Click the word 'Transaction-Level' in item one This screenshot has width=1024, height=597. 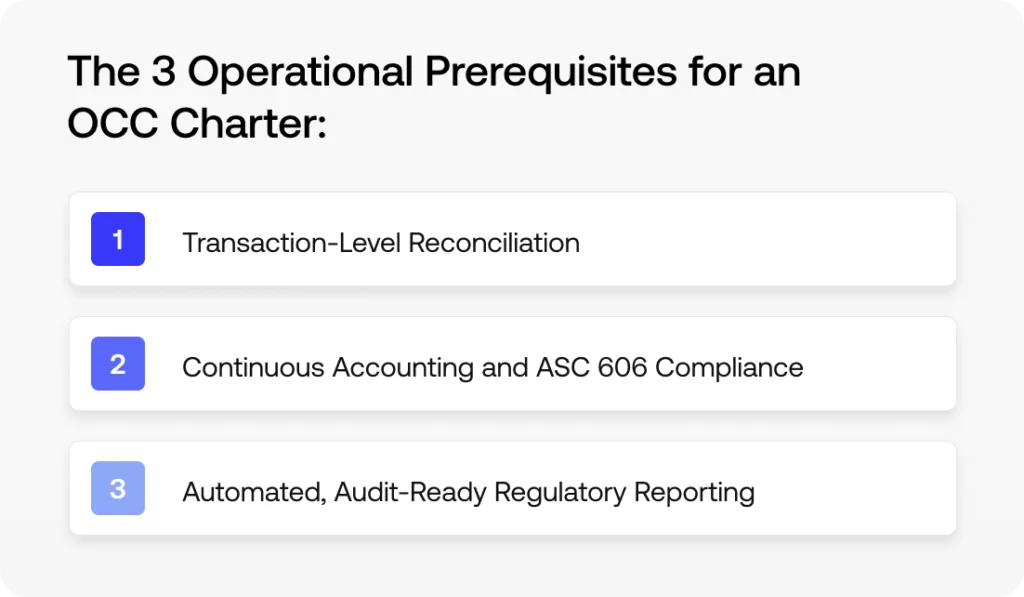pyautogui.click(x=292, y=243)
